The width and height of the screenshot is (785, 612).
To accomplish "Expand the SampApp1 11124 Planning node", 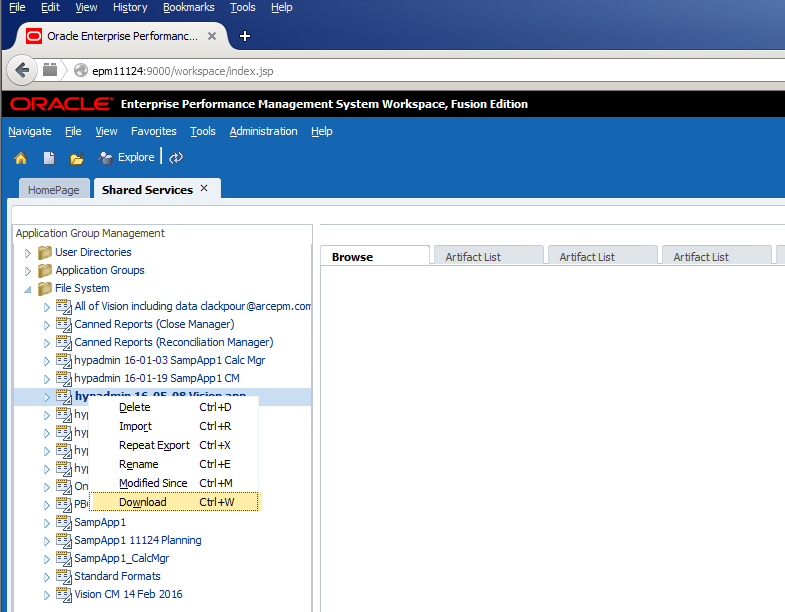I will pyautogui.click(x=47, y=541).
